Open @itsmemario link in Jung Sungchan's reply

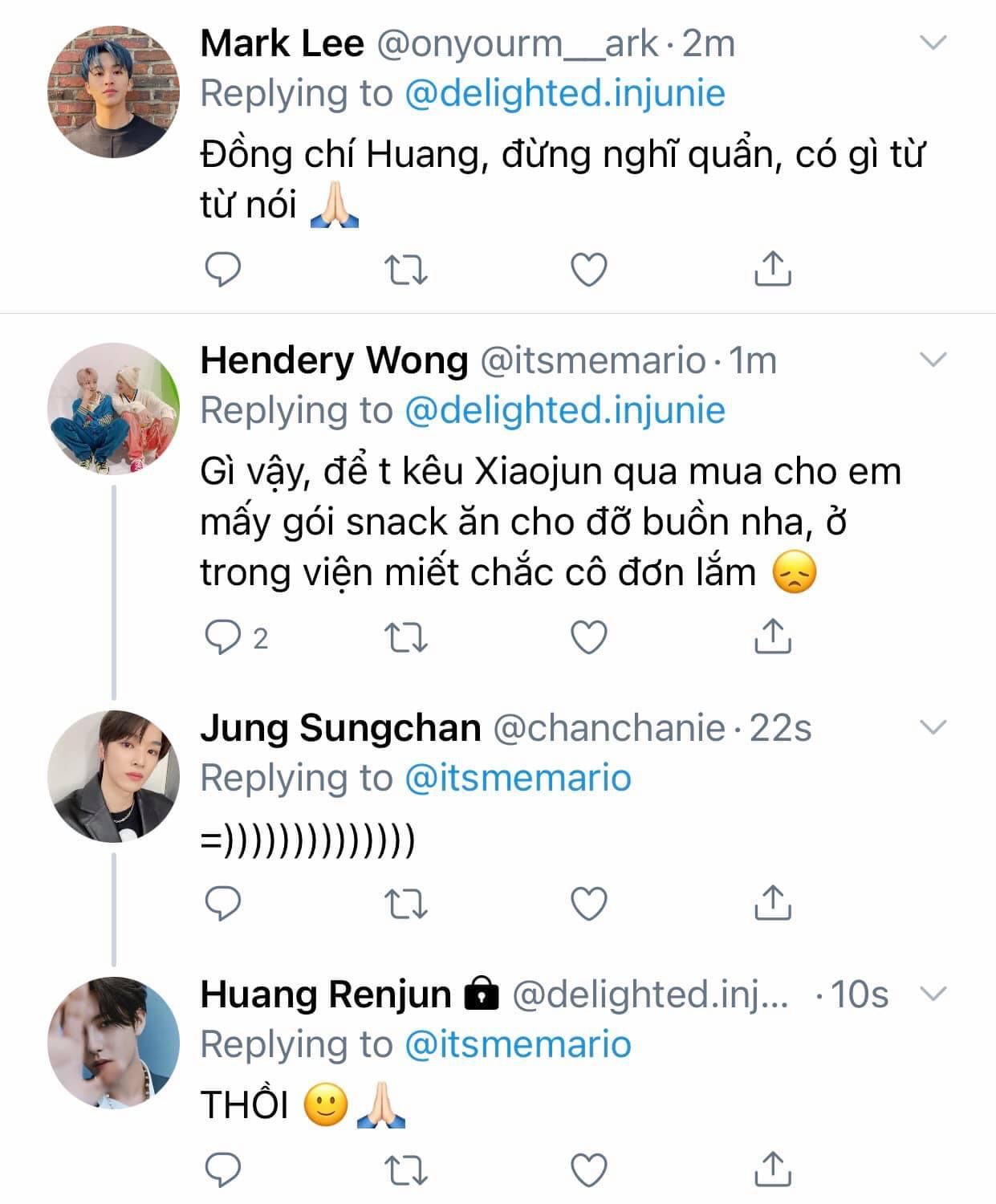(x=518, y=778)
